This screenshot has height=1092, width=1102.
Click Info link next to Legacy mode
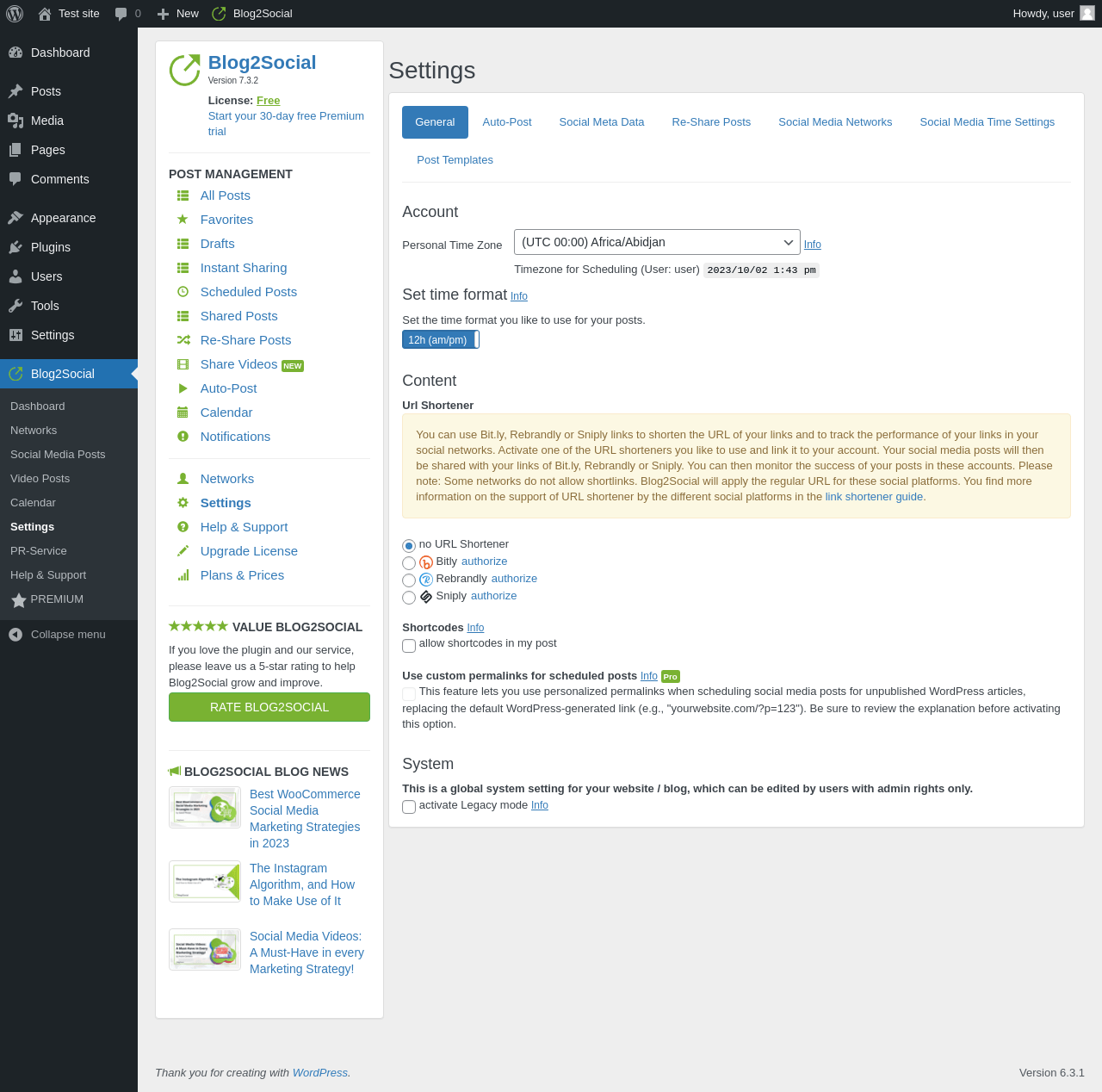coord(540,805)
